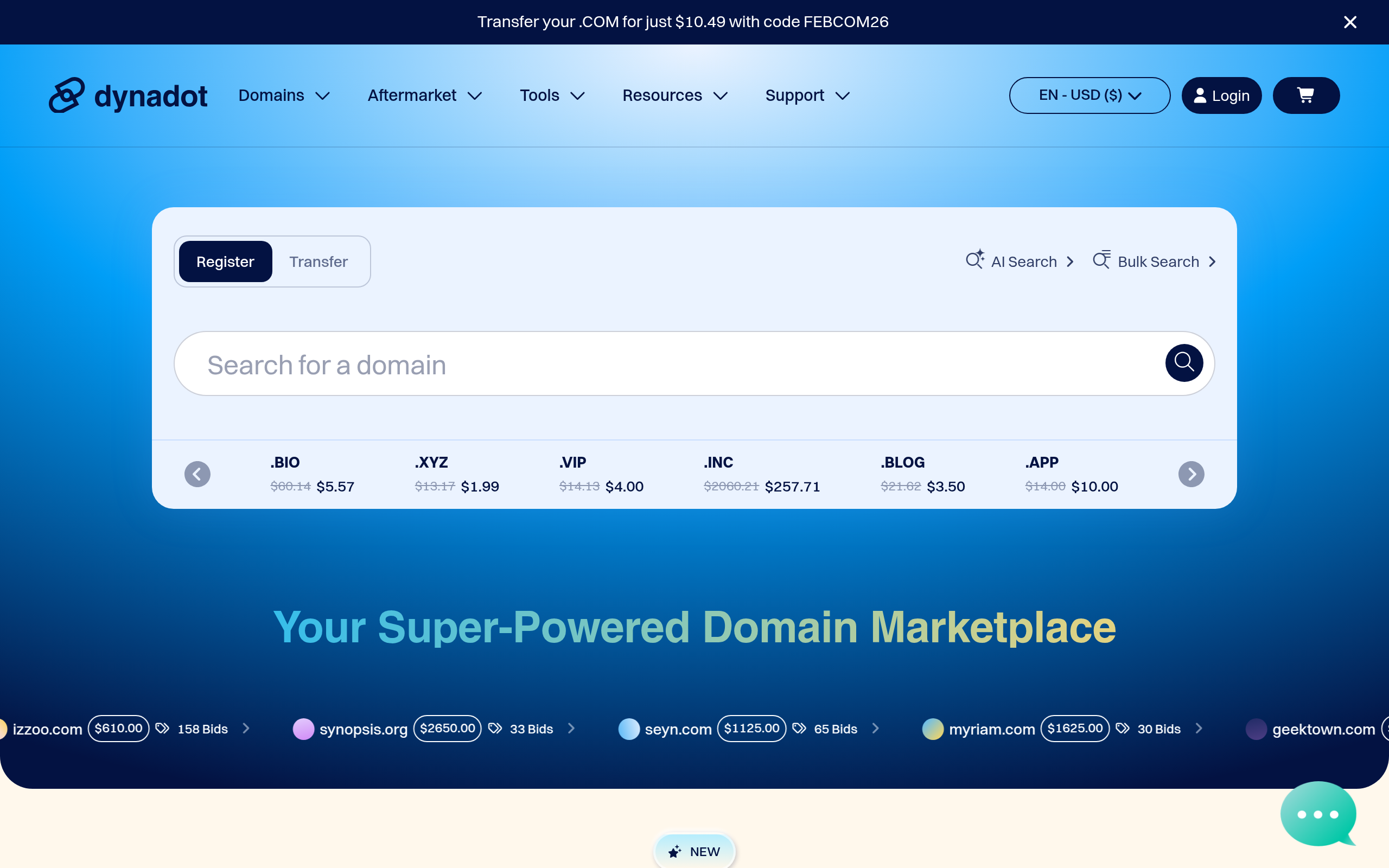This screenshot has width=1389, height=868.
Task: Open Bulk Search
Action: (x=1154, y=261)
